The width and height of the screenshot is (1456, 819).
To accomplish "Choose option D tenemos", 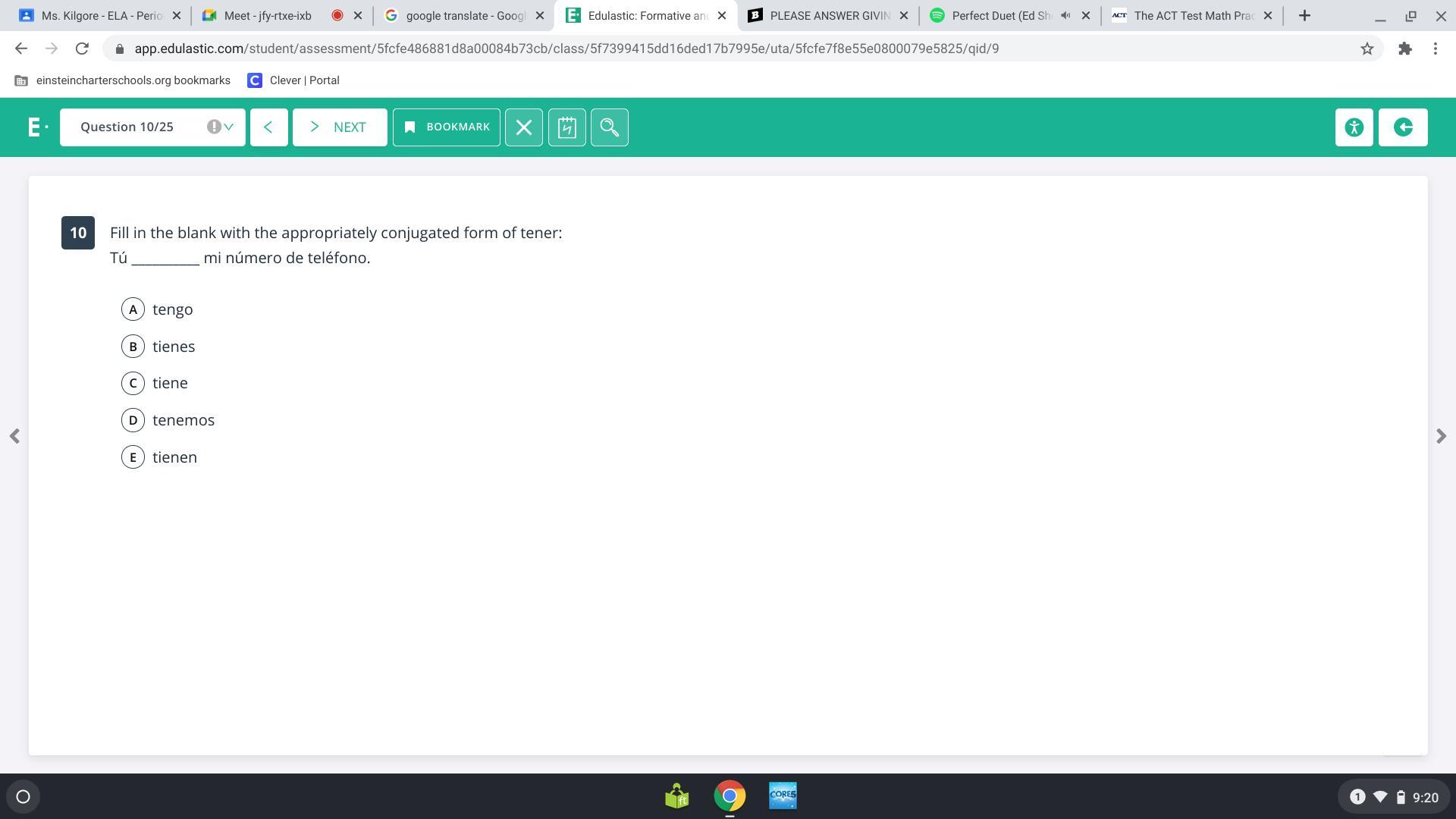I will coord(133,420).
